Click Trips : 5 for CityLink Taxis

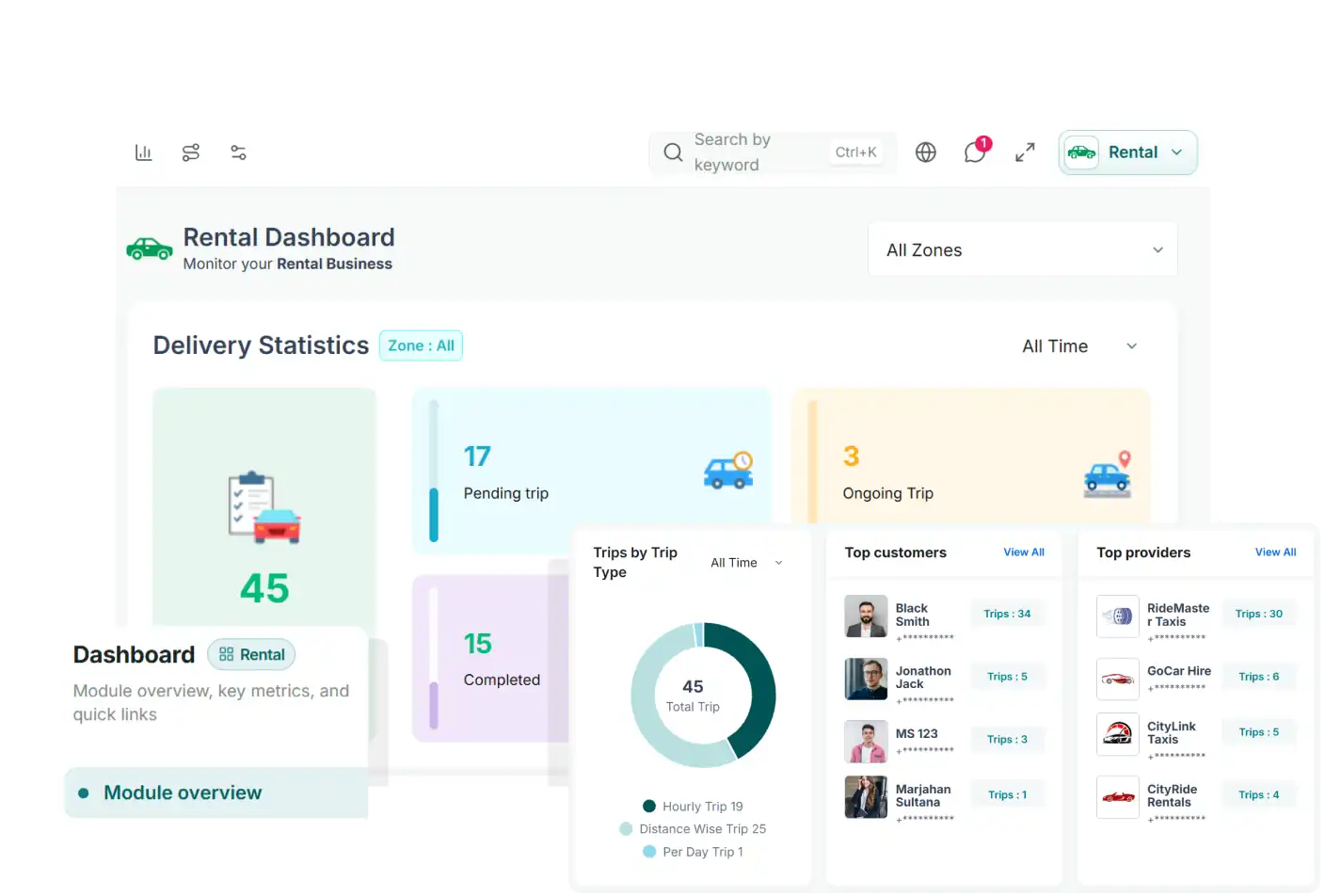[1259, 732]
